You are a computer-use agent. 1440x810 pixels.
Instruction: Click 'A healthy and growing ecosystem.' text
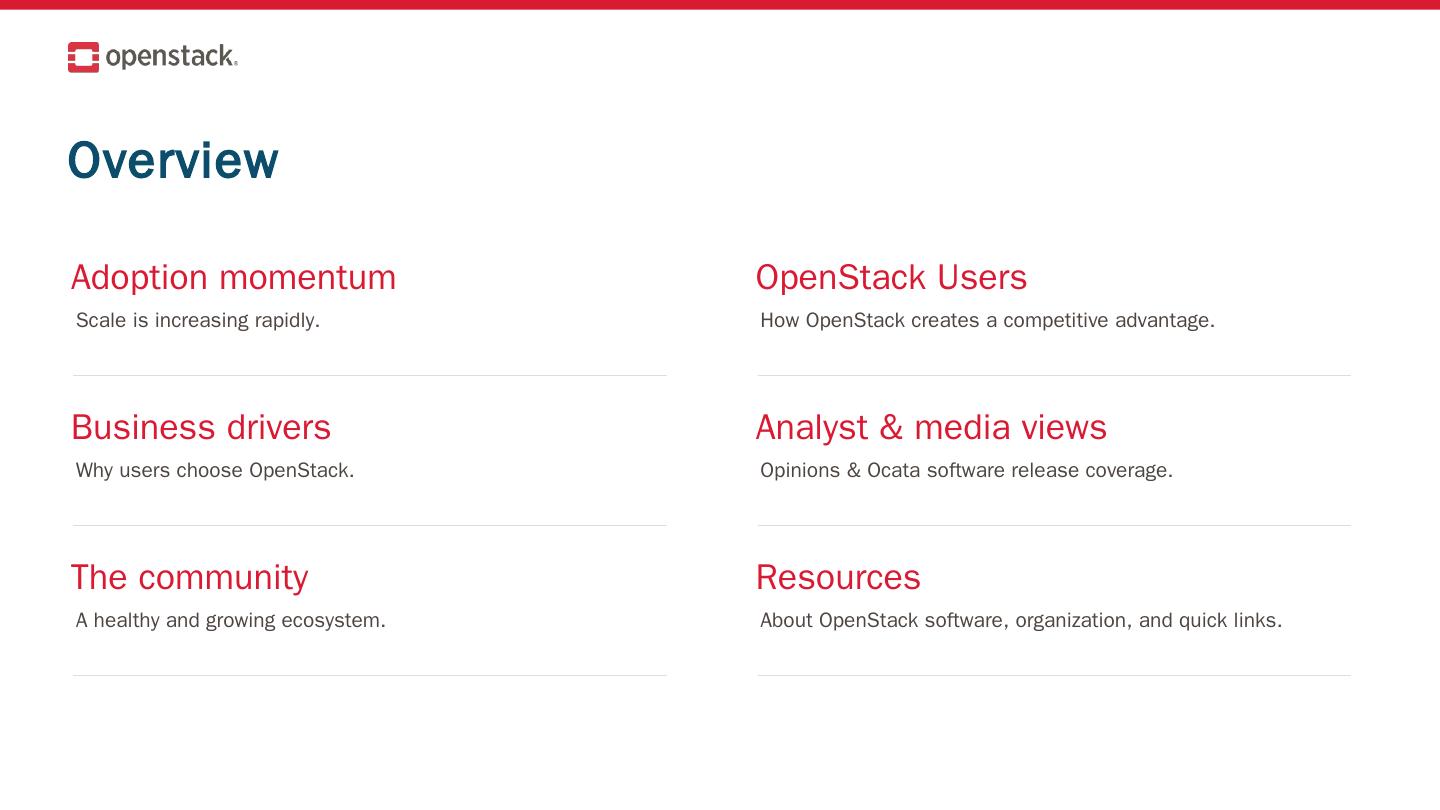[x=231, y=620]
